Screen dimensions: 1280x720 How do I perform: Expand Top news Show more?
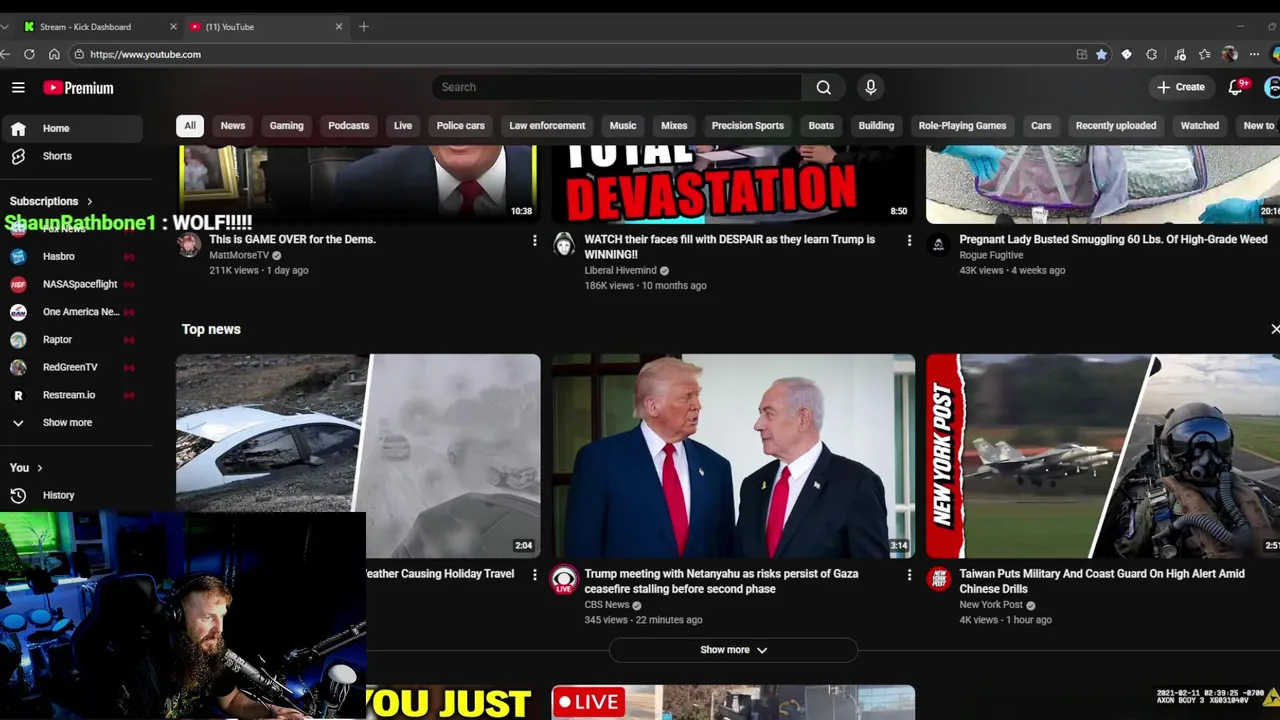coord(733,650)
